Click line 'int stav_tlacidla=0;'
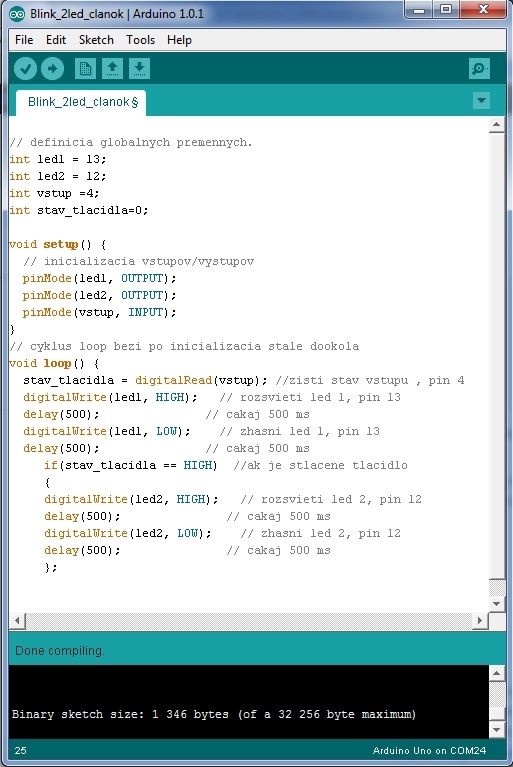This screenshot has height=767, width=513. click(79, 210)
